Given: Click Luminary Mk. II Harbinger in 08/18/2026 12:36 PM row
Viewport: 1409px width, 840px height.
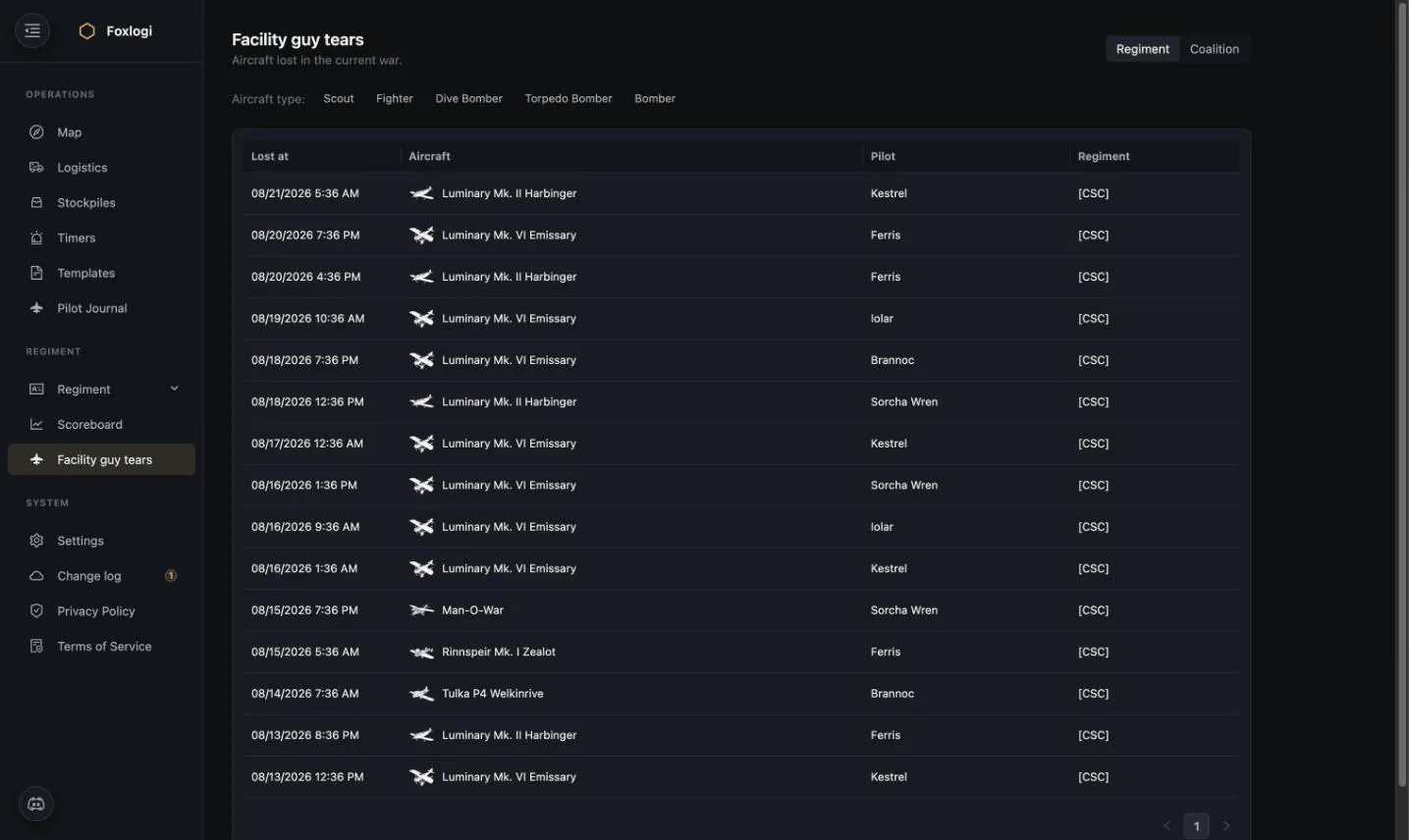Looking at the screenshot, I should click(509, 402).
